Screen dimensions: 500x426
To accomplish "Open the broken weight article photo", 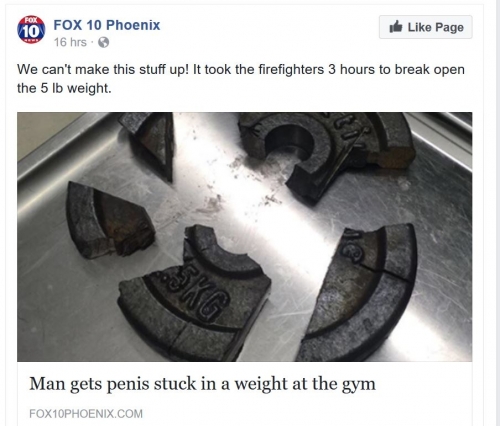I will (244, 237).
